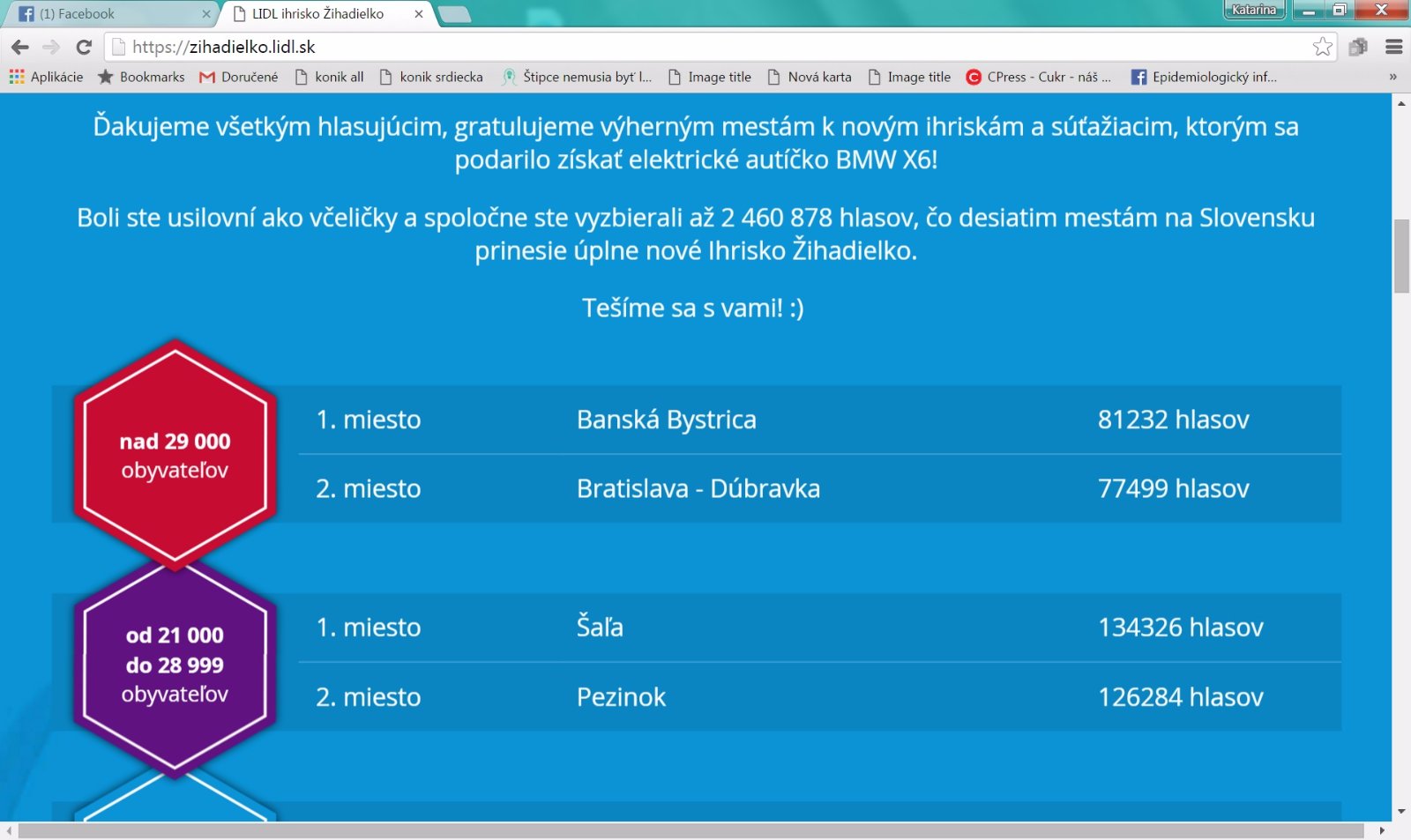Close the LIDL ihrisko Žihadielko tab
1411x840 pixels.
click(419, 14)
